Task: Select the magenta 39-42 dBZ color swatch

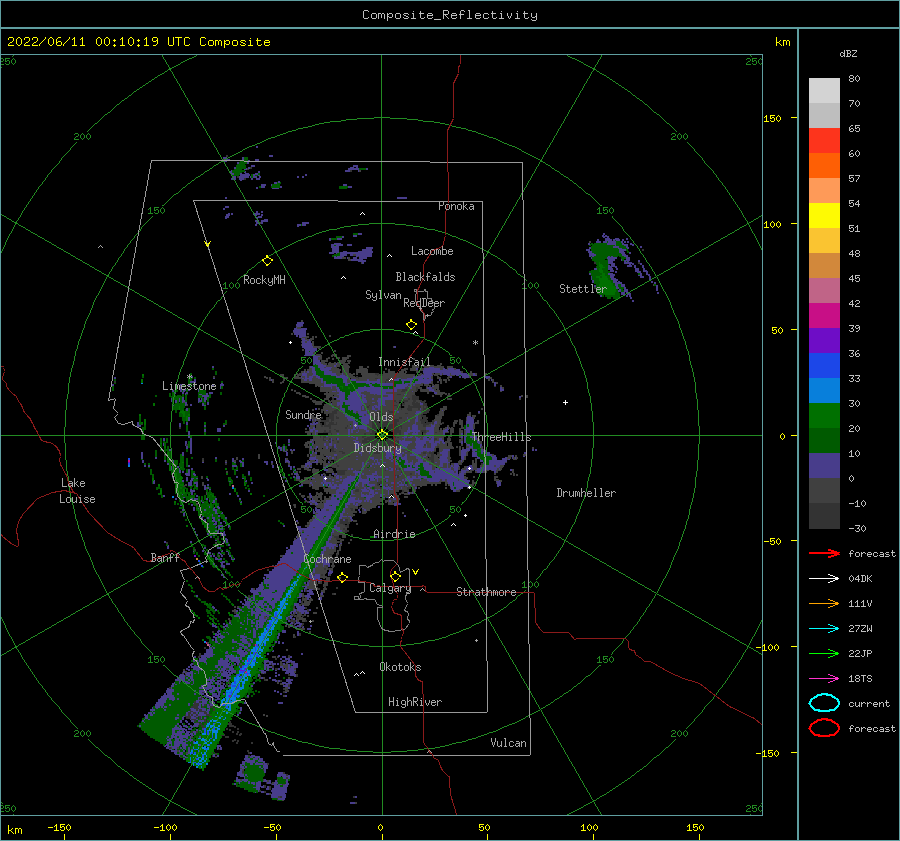Action: [x=824, y=316]
